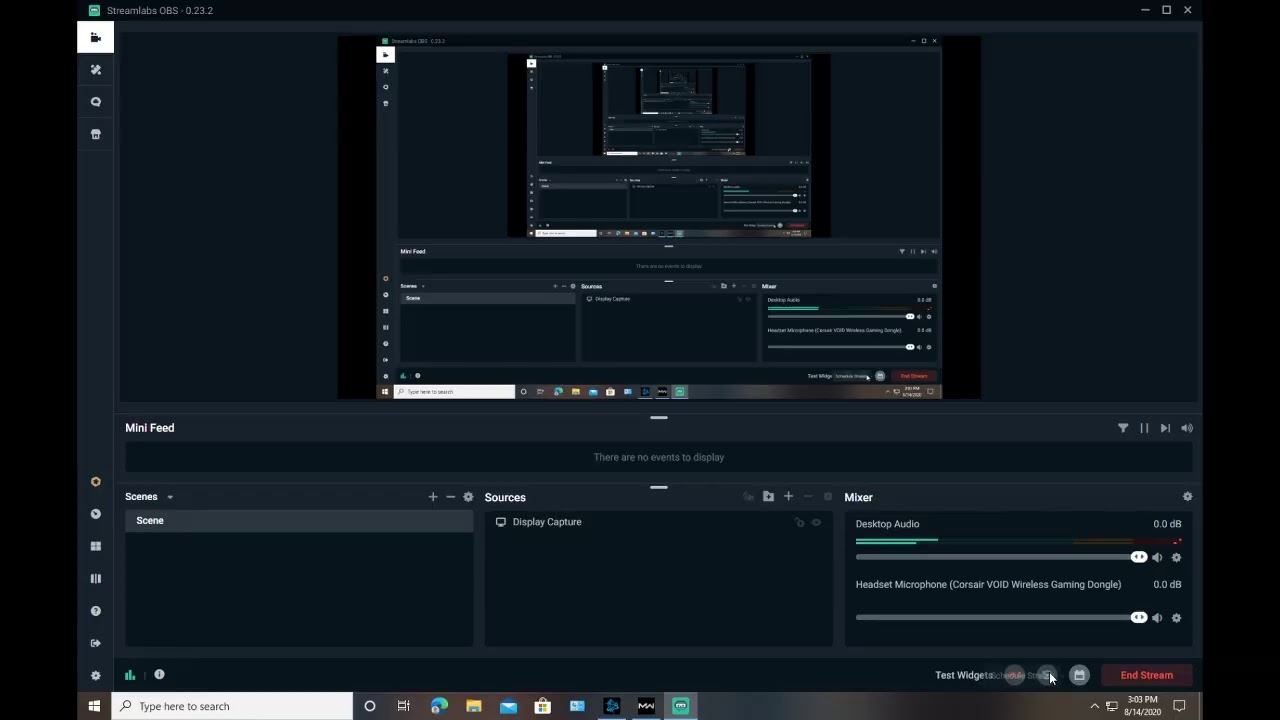Expand the Scenes collection dropdown arrow
1280x720 pixels.
(x=170, y=497)
